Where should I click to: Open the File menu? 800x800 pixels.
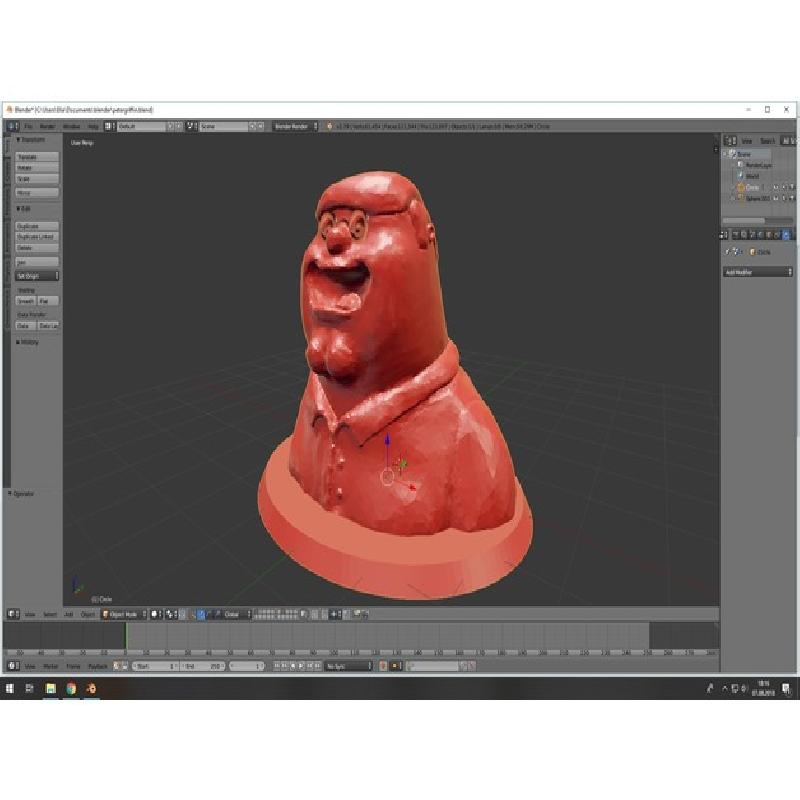(x=29, y=126)
